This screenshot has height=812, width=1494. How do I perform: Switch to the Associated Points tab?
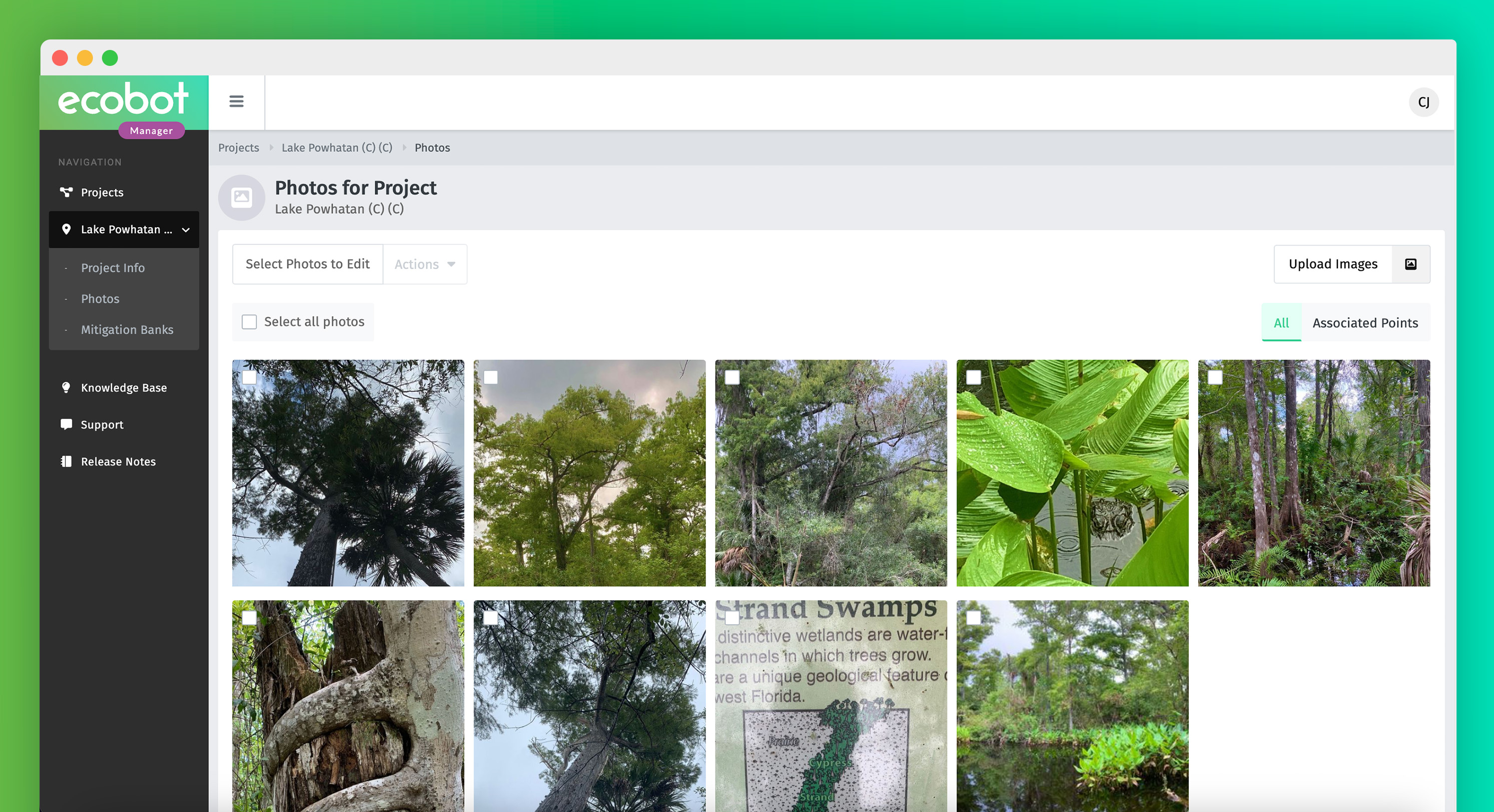tap(1365, 323)
